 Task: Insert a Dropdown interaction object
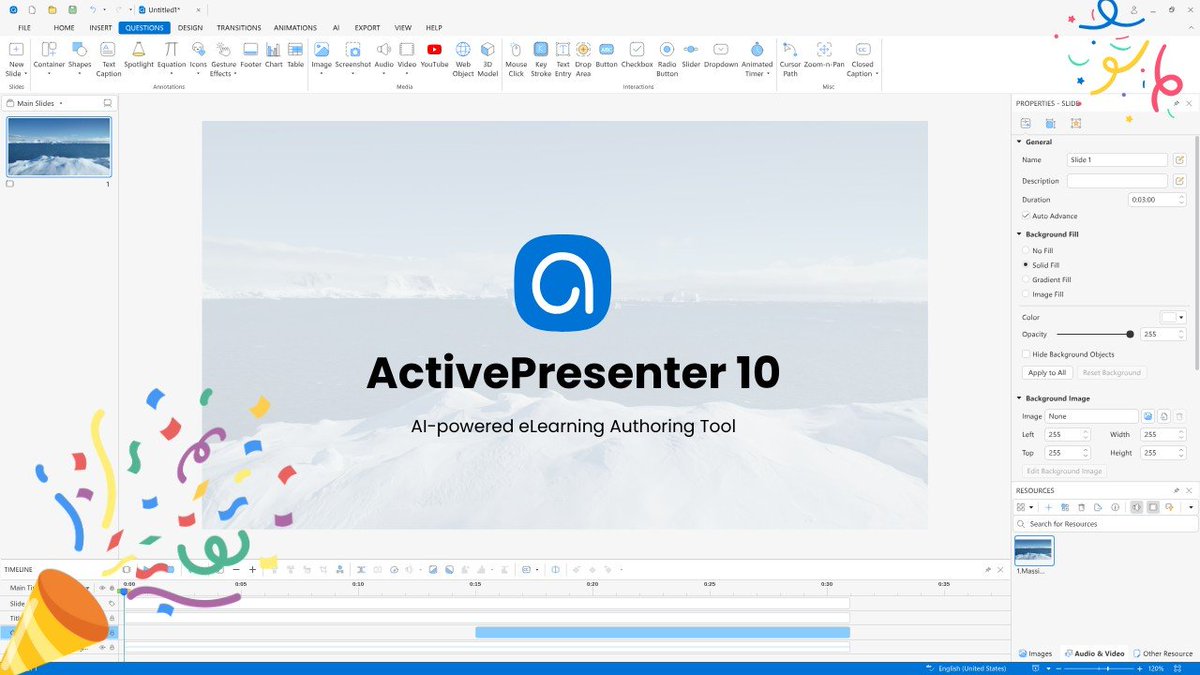click(x=721, y=55)
